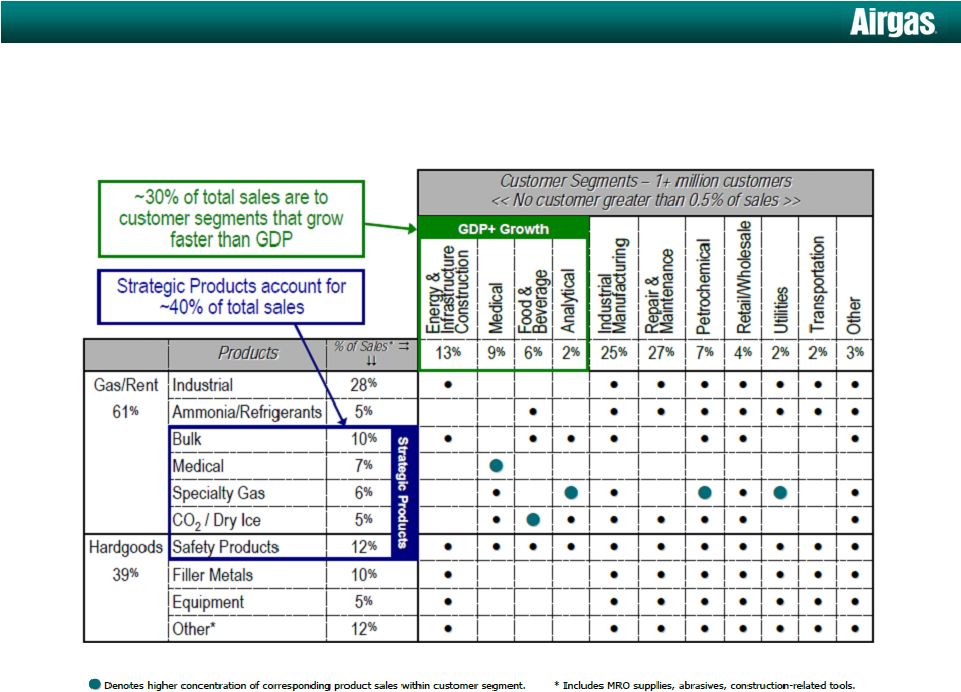Select the teal dot for Specialty Gas under Utilities
This screenshot has width=961, height=692.
tap(780, 492)
